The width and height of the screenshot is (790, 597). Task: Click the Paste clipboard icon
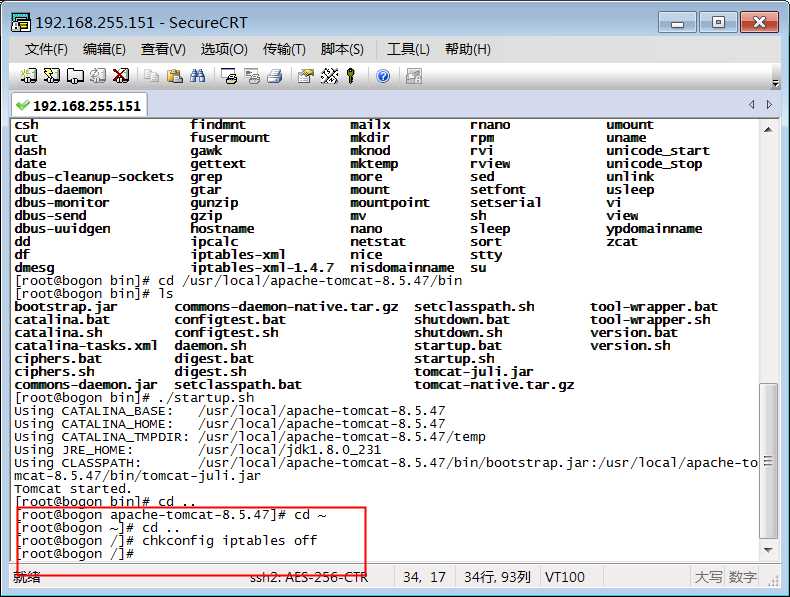(x=174, y=76)
